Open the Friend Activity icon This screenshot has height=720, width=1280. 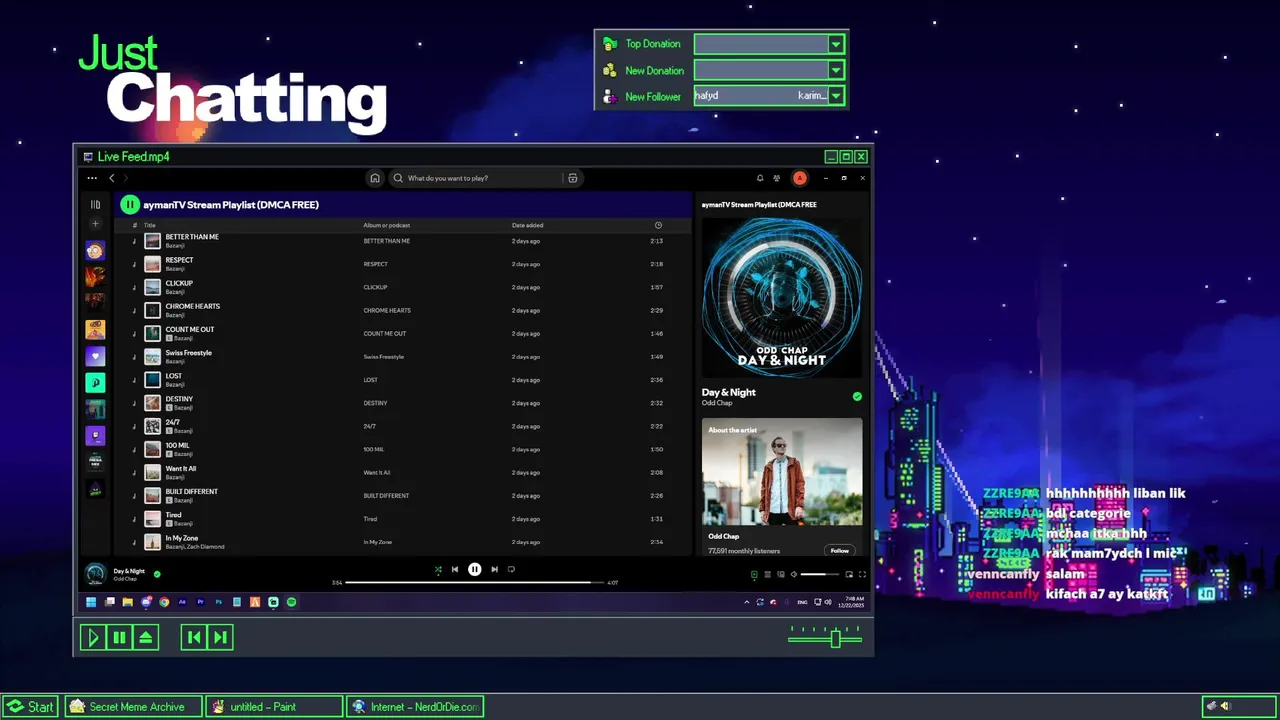coord(777,178)
